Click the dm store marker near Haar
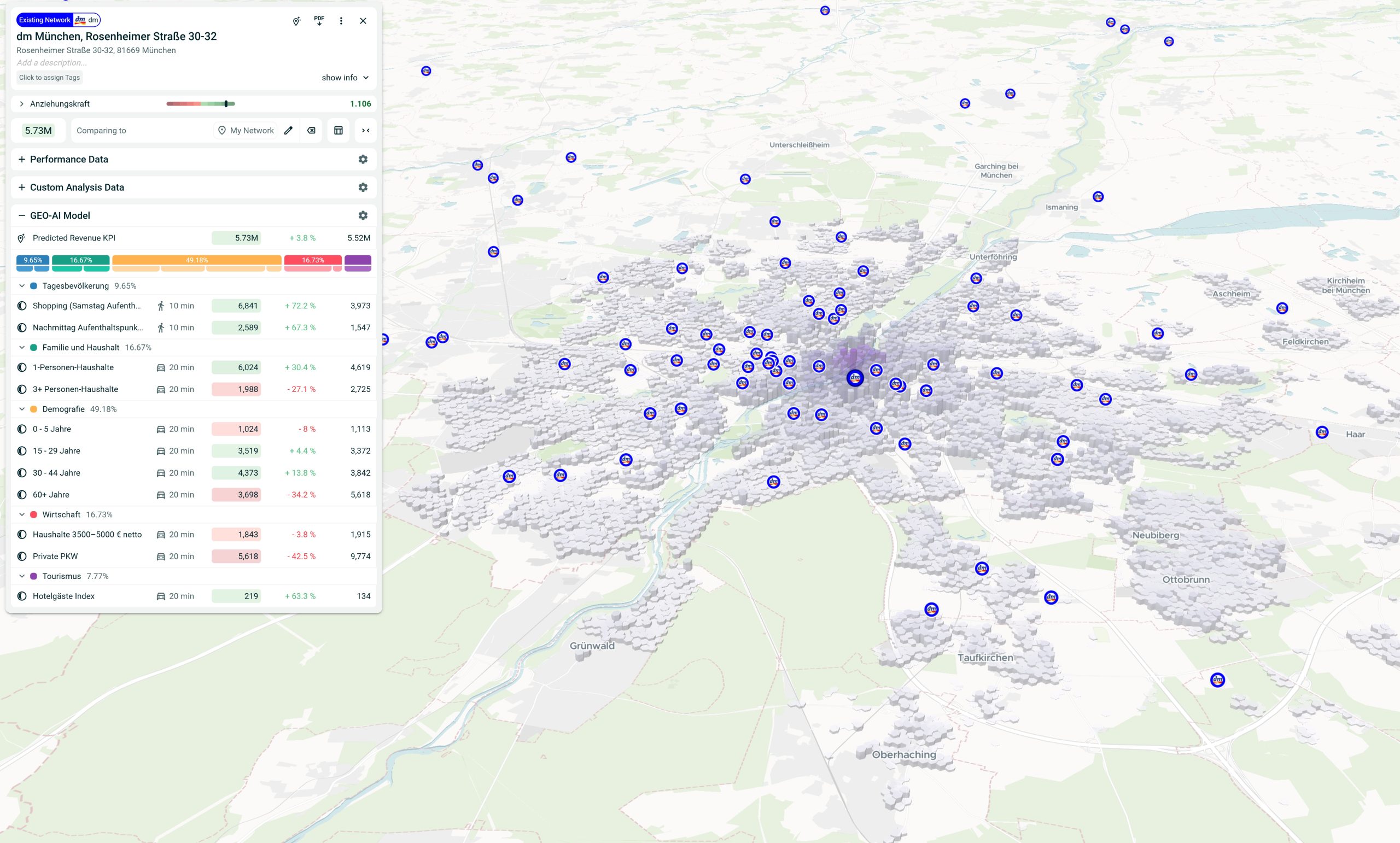This screenshot has height=843, width=1400. point(1322,432)
